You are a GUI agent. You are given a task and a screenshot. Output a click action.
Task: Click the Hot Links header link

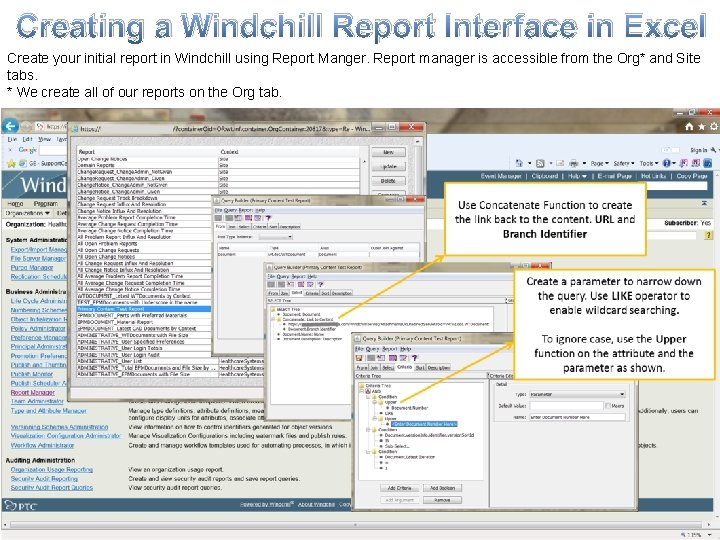tap(653, 176)
